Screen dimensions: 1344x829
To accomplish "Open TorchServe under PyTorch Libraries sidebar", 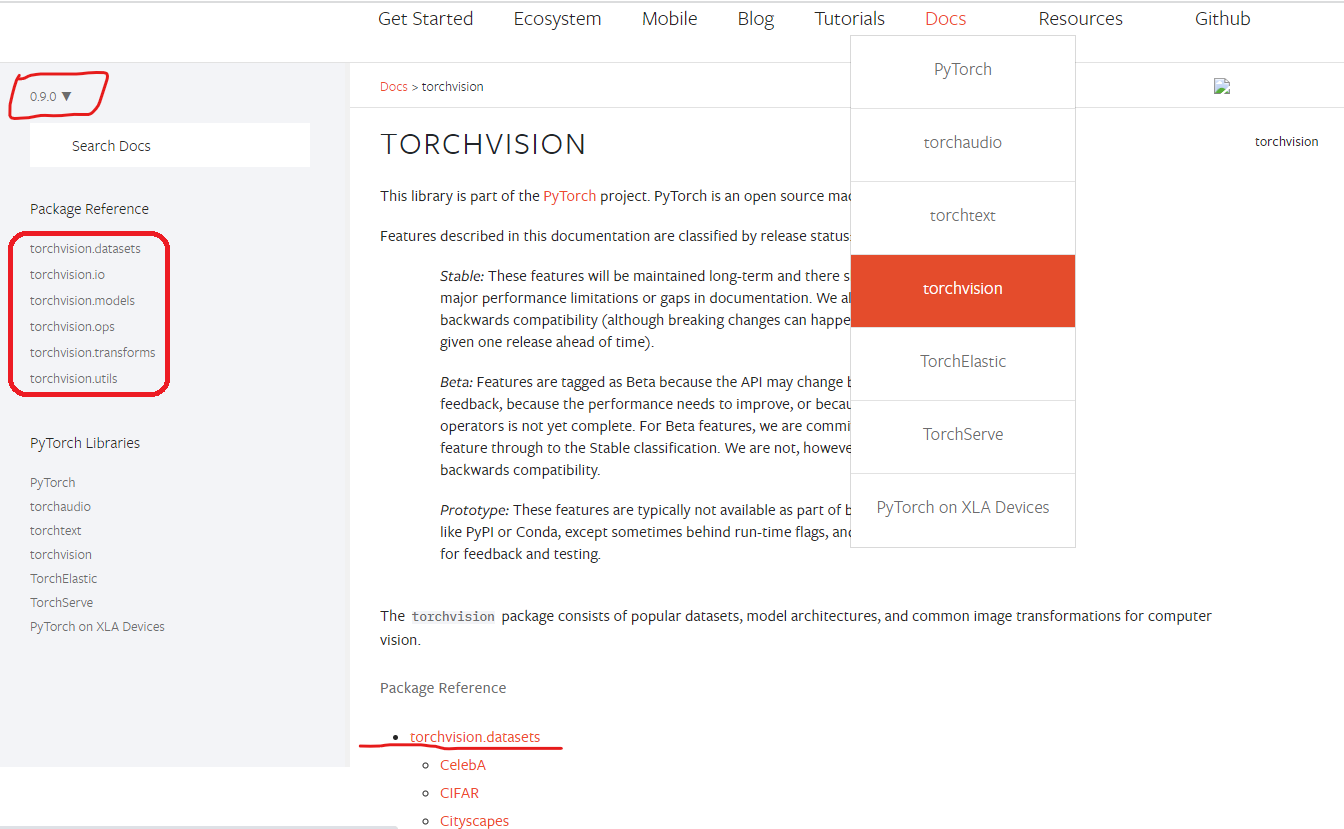I will click(x=61, y=603).
